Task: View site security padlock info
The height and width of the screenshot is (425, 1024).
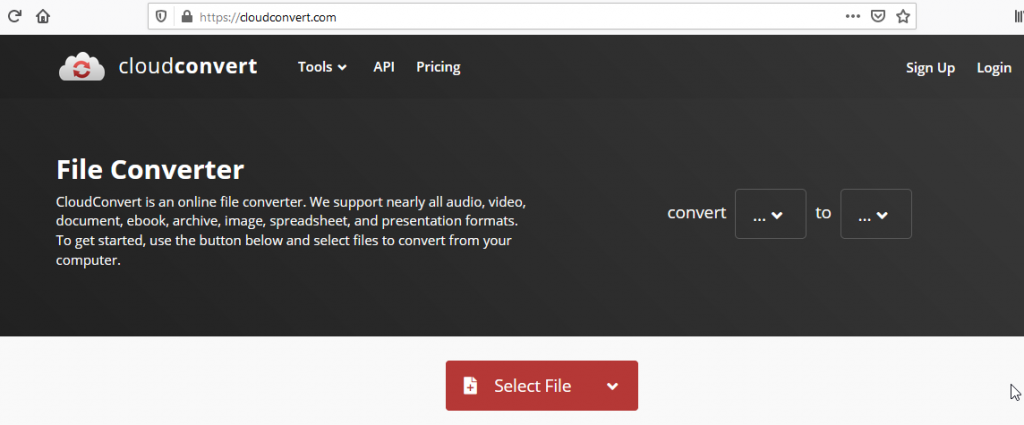Action: click(187, 17)
